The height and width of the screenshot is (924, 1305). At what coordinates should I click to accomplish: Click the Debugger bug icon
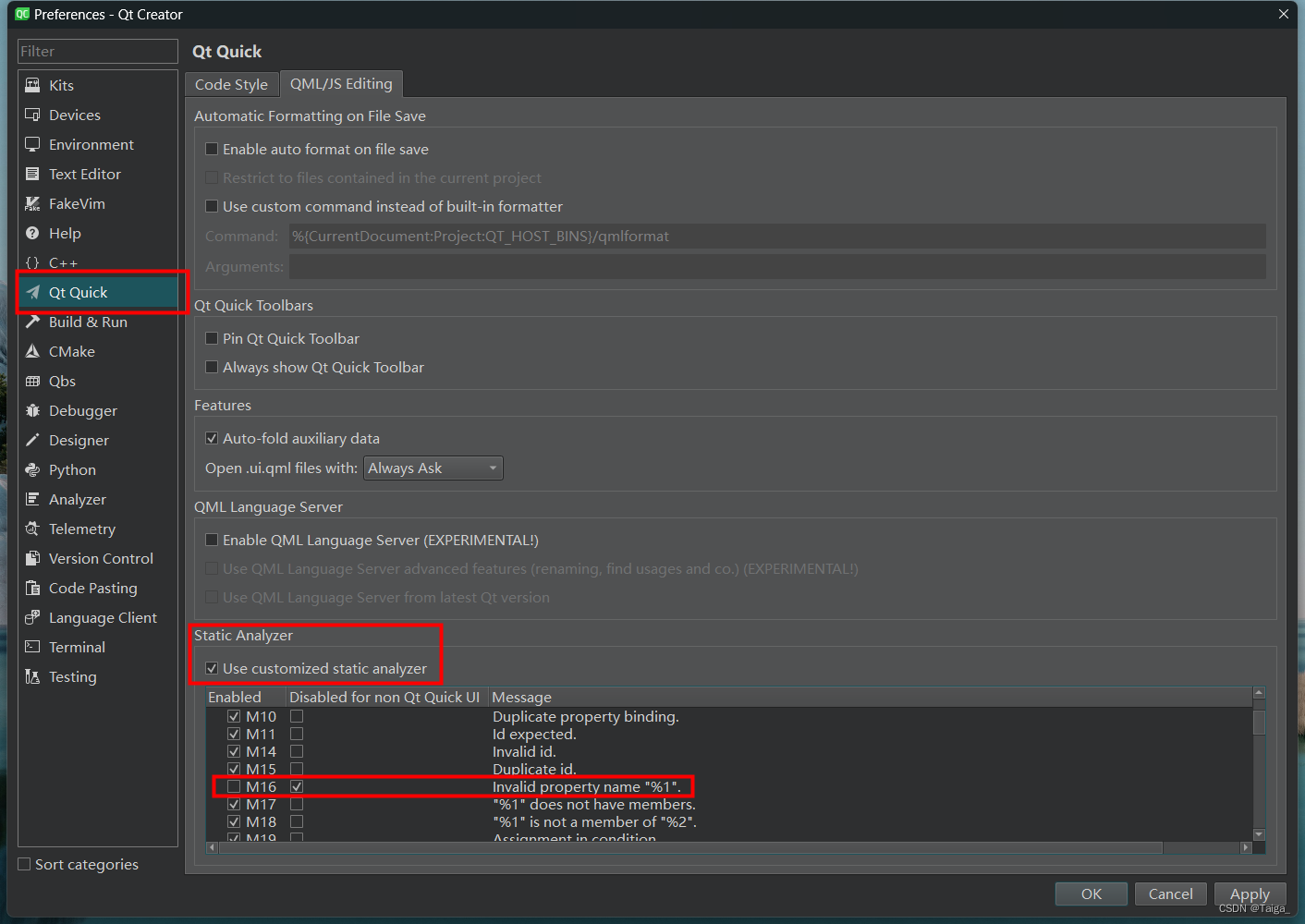32,410
